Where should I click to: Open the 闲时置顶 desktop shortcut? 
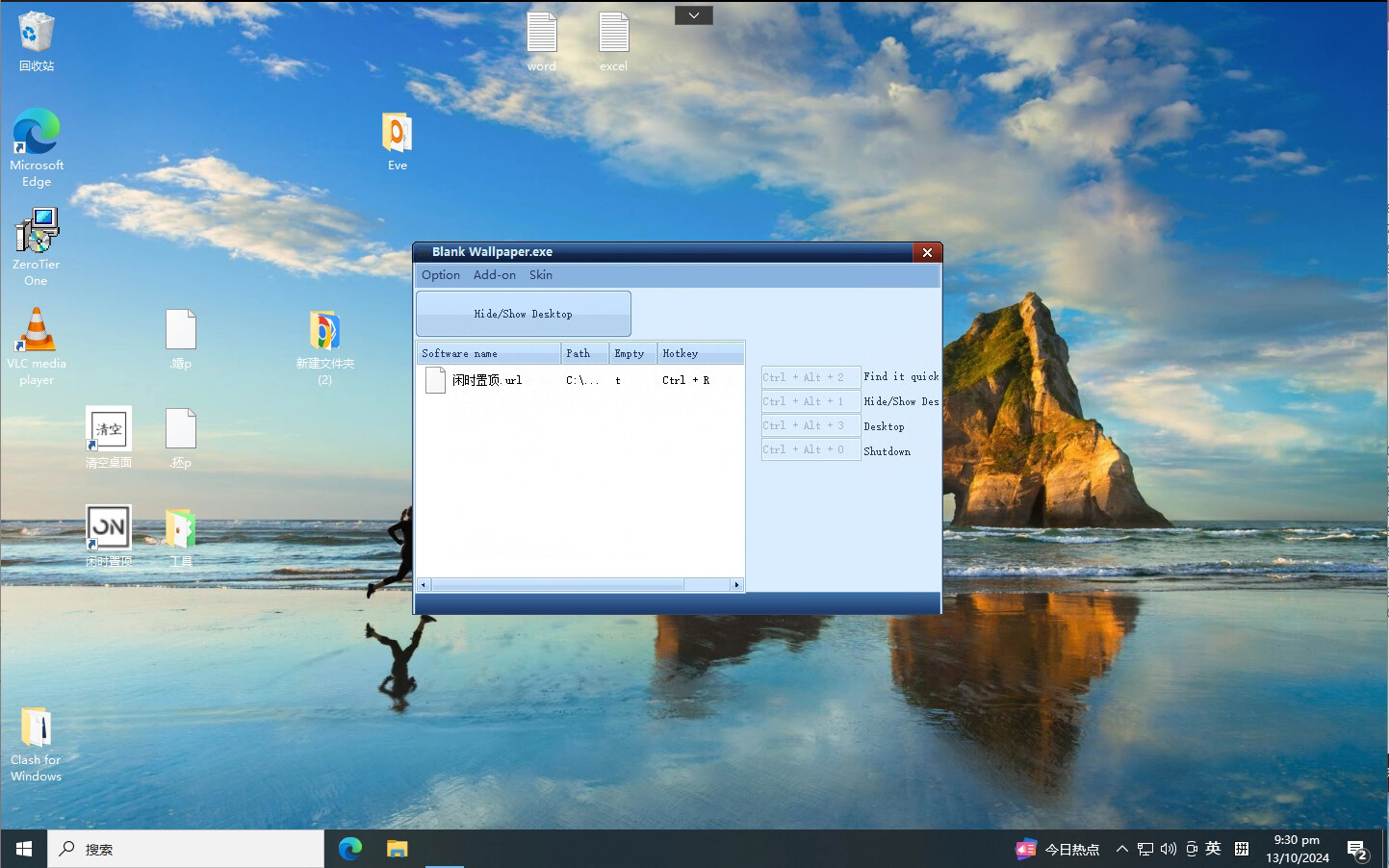(108, 526)
